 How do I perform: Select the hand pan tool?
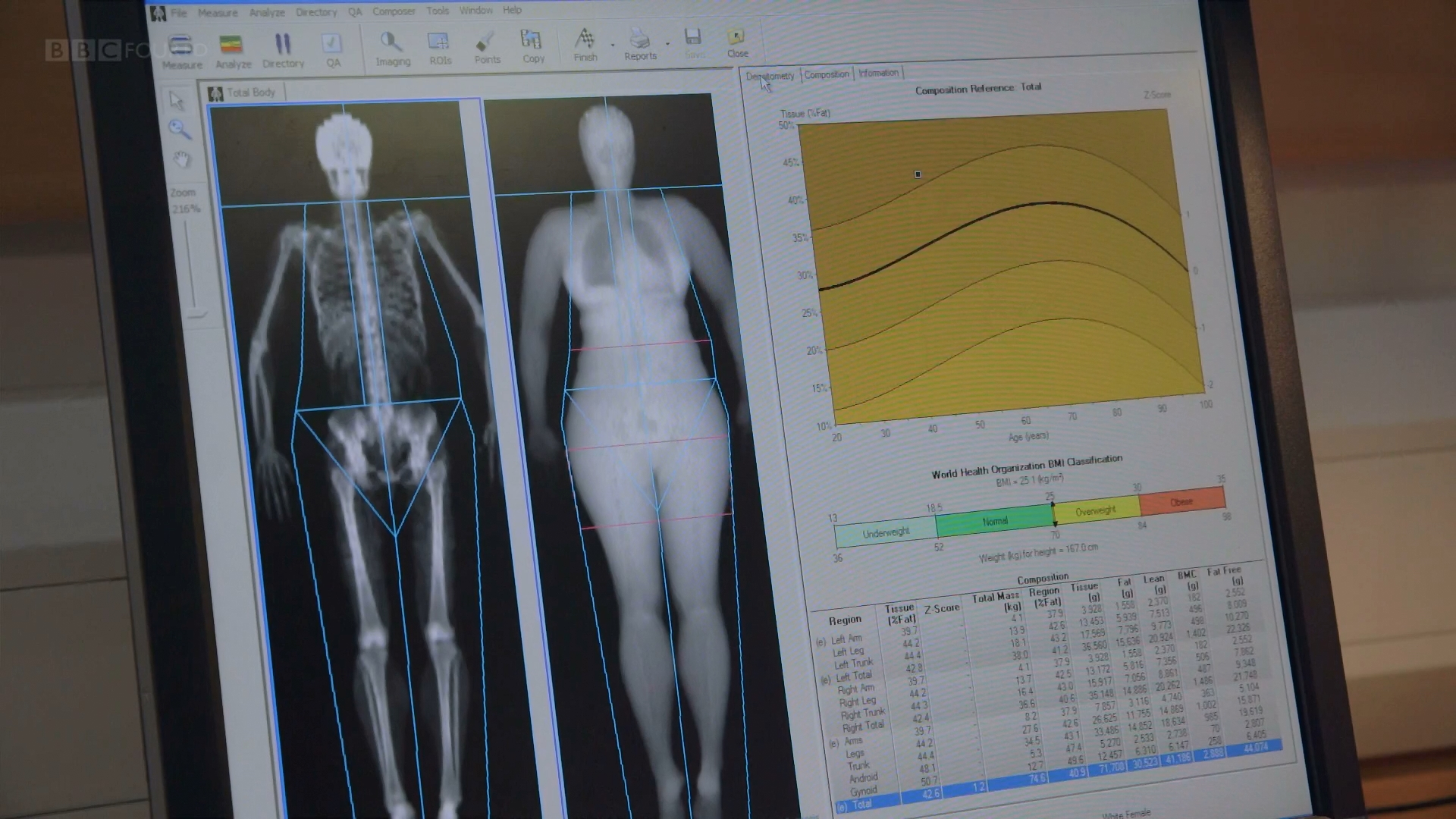click(x=182, y=159)
